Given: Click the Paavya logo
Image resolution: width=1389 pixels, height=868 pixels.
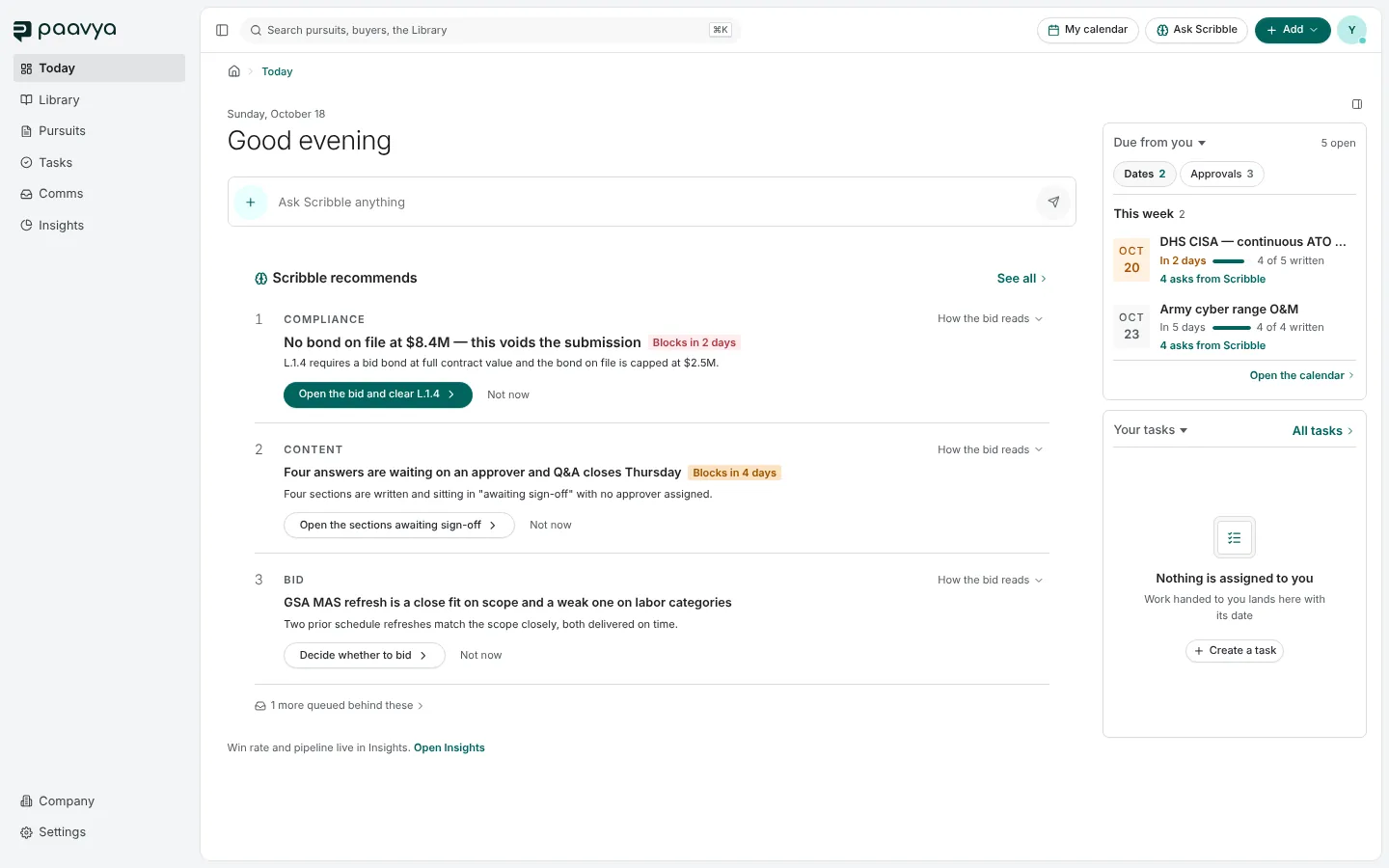Looking at the screenshot, I should tap(65, 31).
